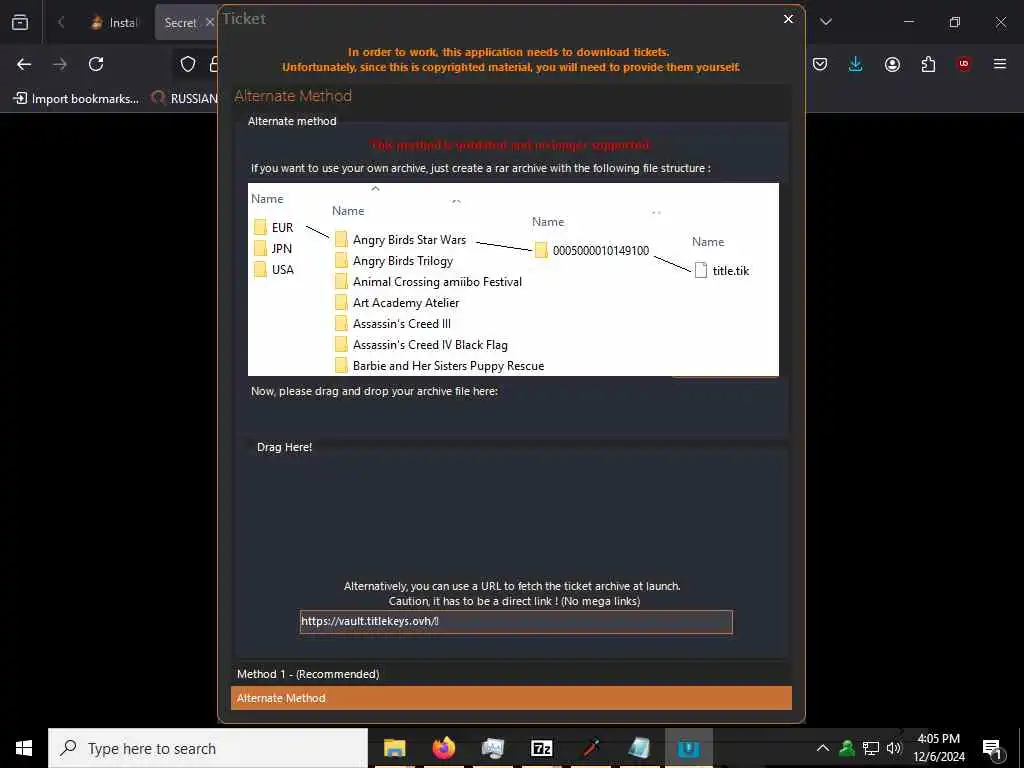
Task: Open the blue U app in taskbar
Action: coord(688,748)
